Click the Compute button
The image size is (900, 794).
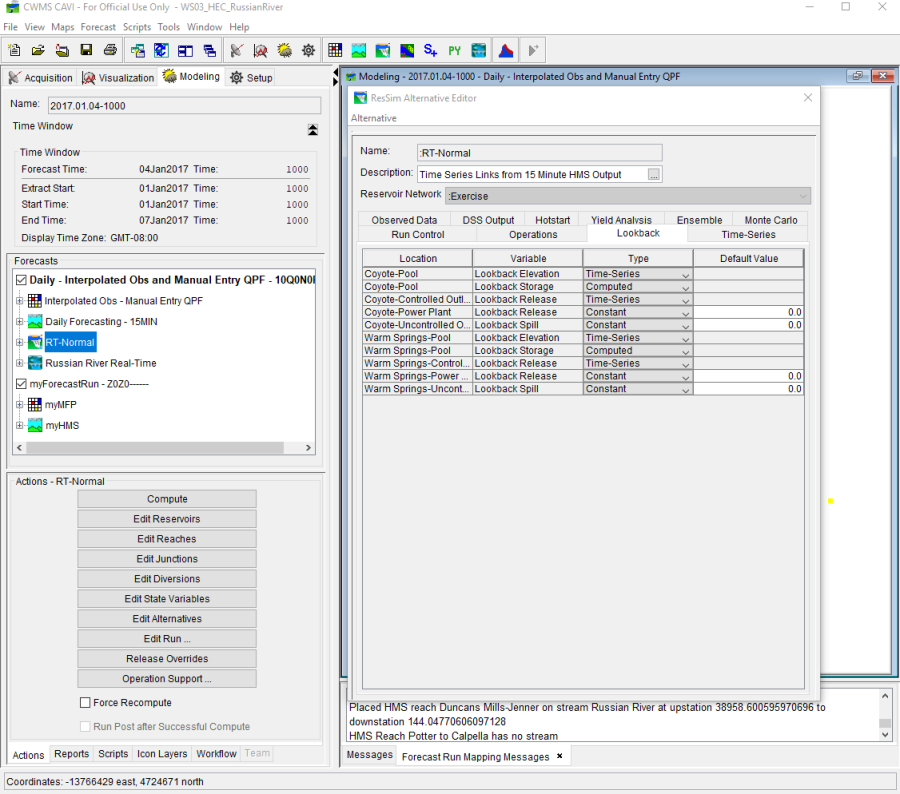[167, 499]
